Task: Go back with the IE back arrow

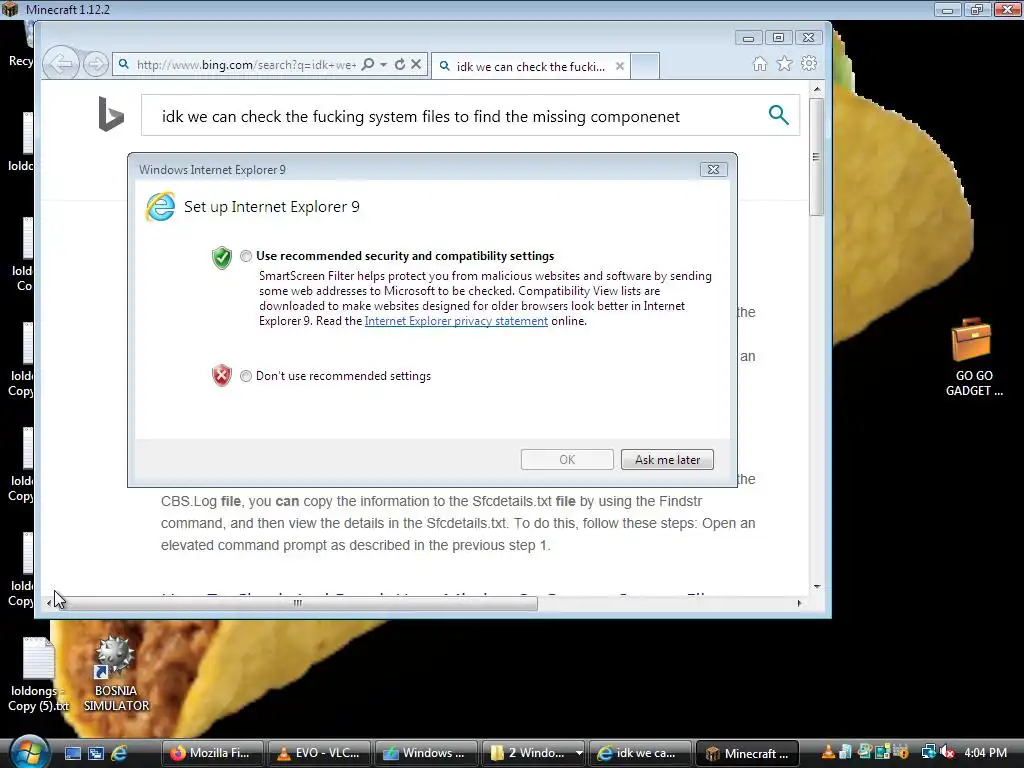Action: coord(61,64)
